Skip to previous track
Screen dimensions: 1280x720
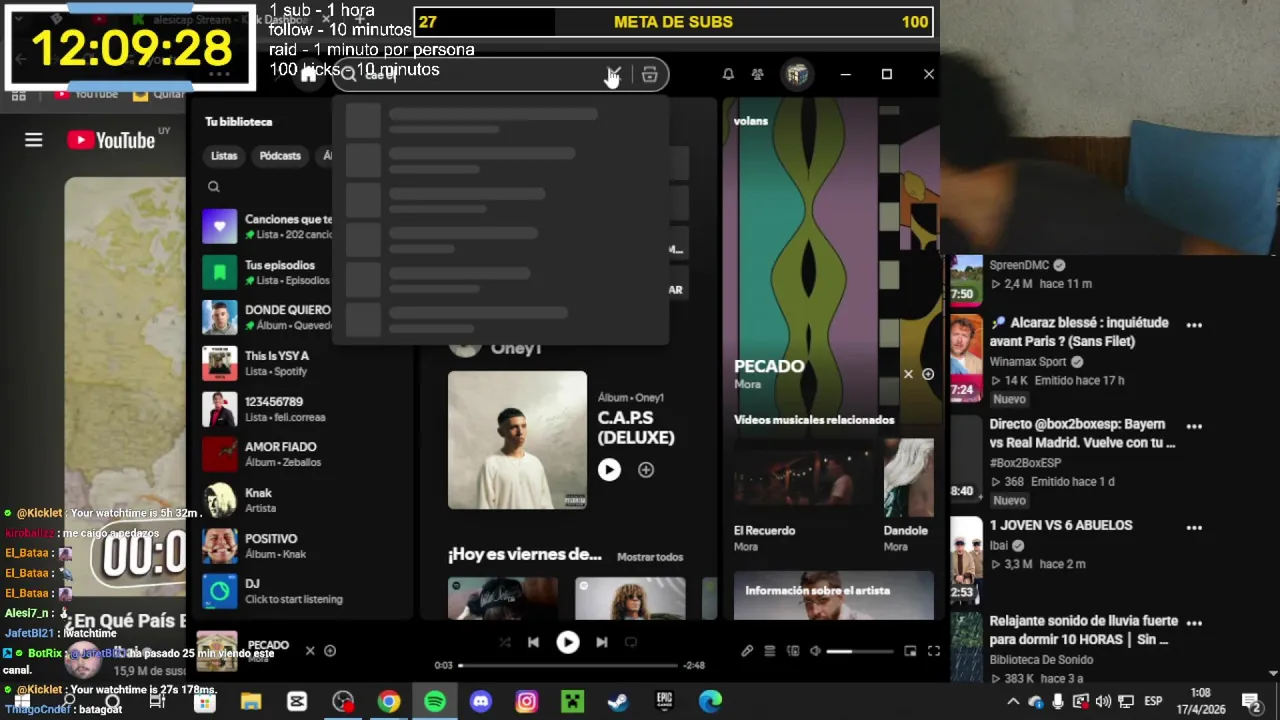(533, 642)
